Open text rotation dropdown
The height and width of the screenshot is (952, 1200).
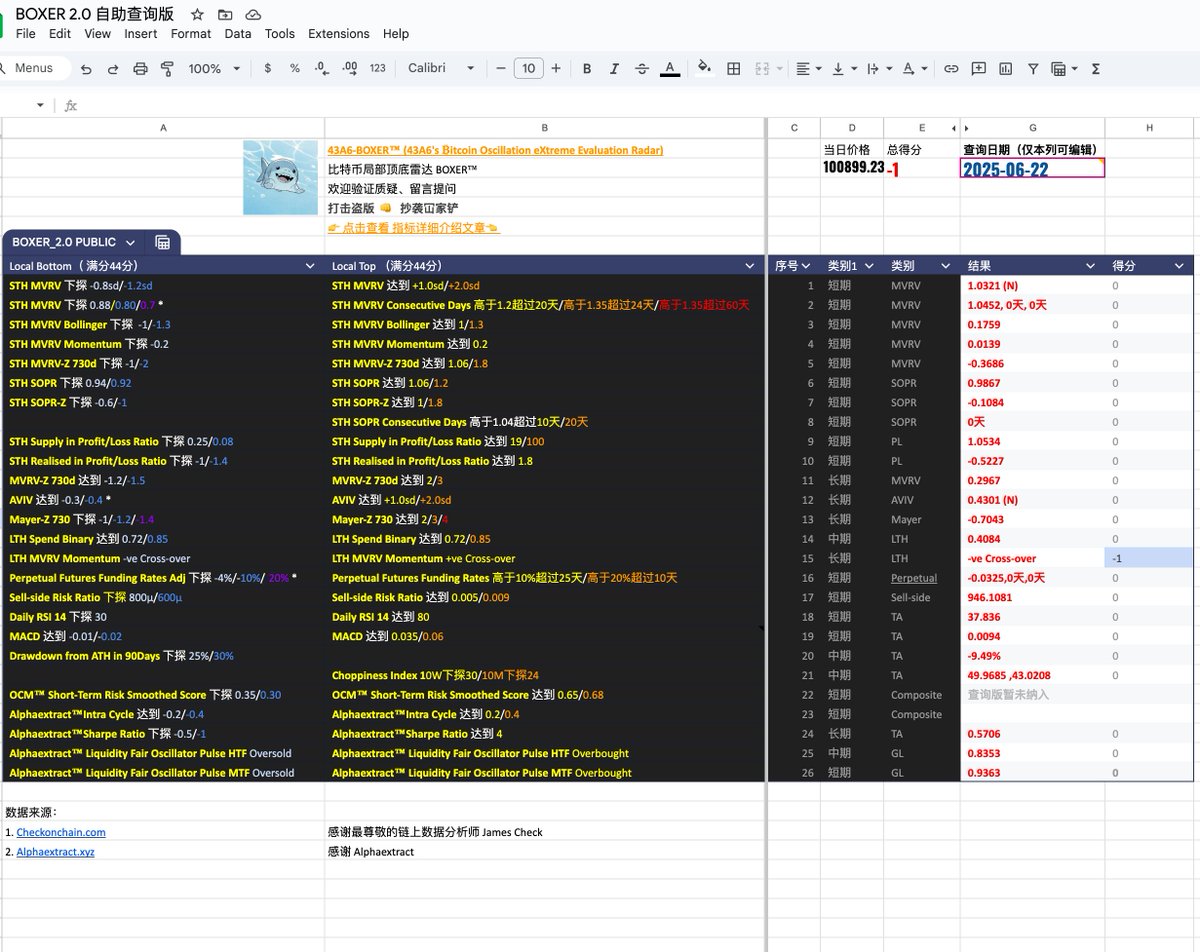pos(913,69)
